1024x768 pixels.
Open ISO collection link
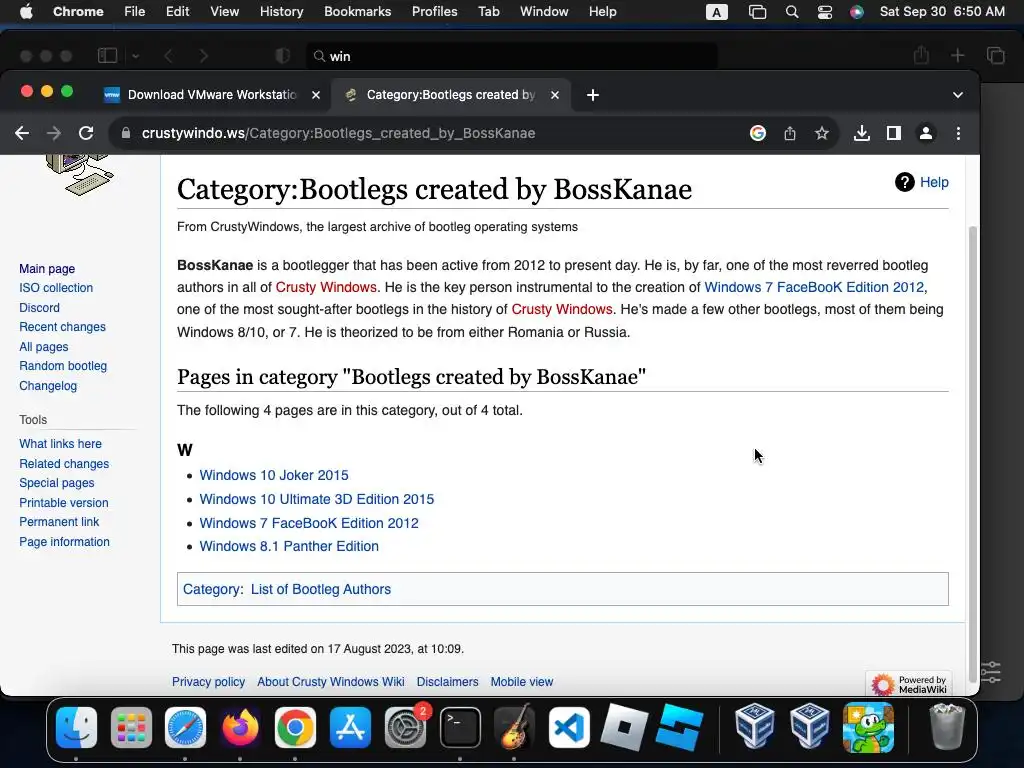coord(56,288)
